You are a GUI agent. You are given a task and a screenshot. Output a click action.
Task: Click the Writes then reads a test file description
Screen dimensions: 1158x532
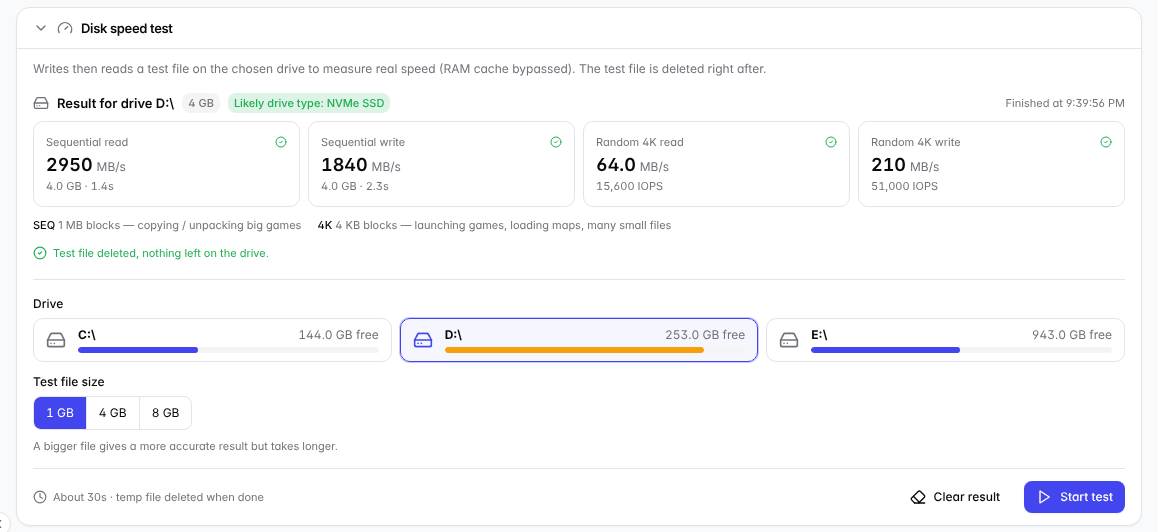click(x=400, y=69)
